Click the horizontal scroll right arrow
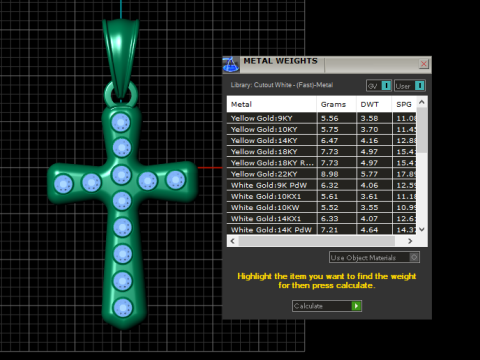Image resolution: width=480 pixels, height=360 pixels. point(410,241)
